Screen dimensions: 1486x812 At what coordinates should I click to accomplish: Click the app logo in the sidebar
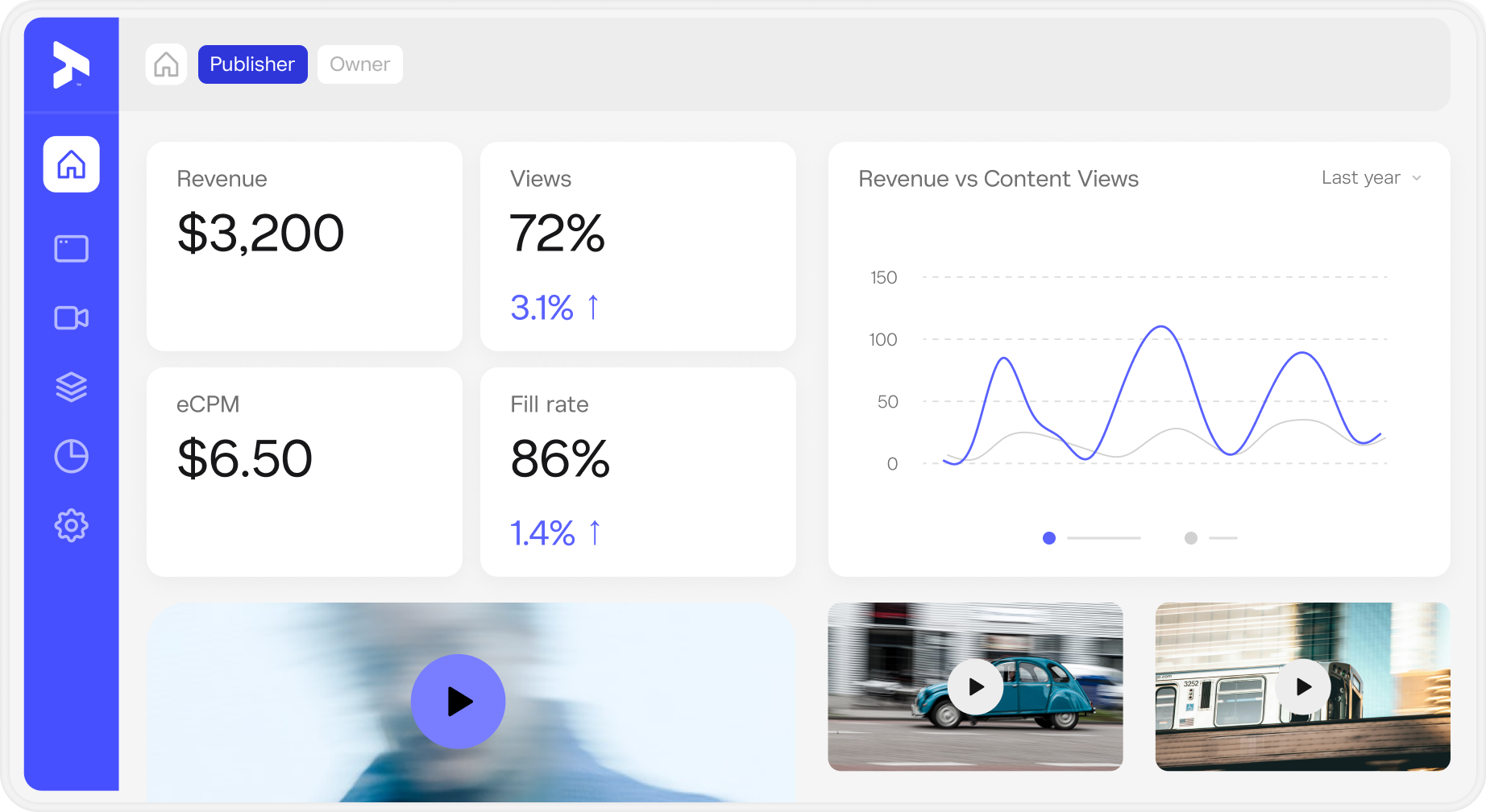point(71,64)
